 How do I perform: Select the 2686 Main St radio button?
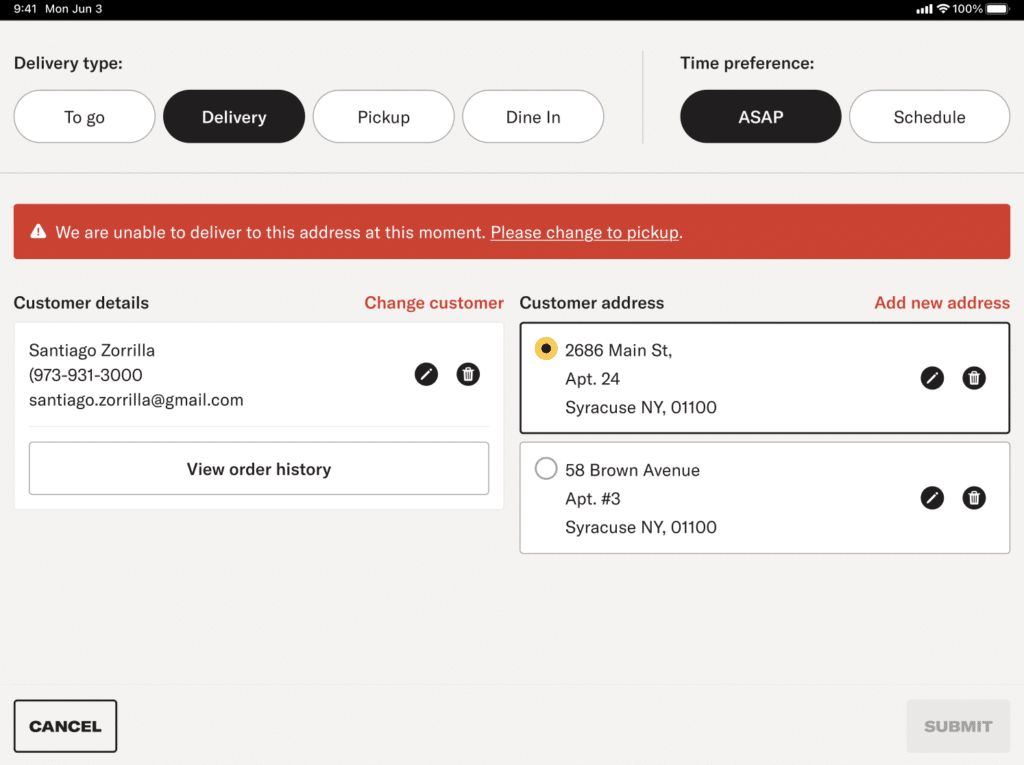pos(546,349)
